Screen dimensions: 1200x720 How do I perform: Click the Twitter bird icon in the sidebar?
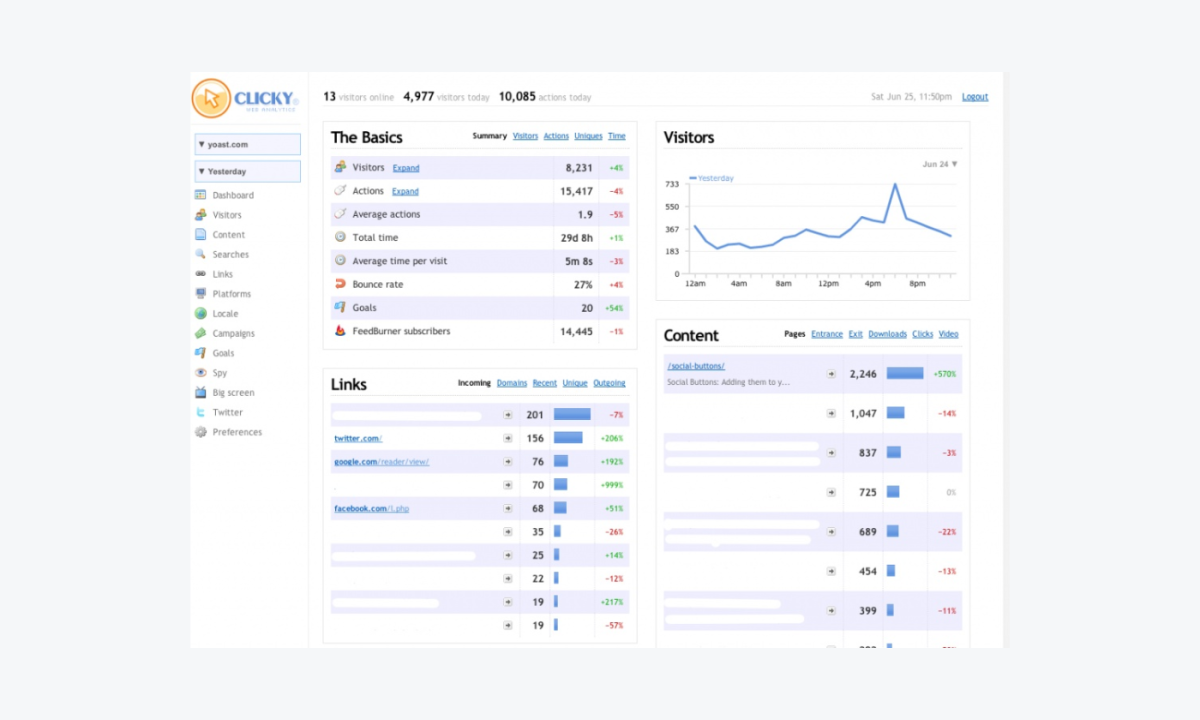click(x=204, y=412)
